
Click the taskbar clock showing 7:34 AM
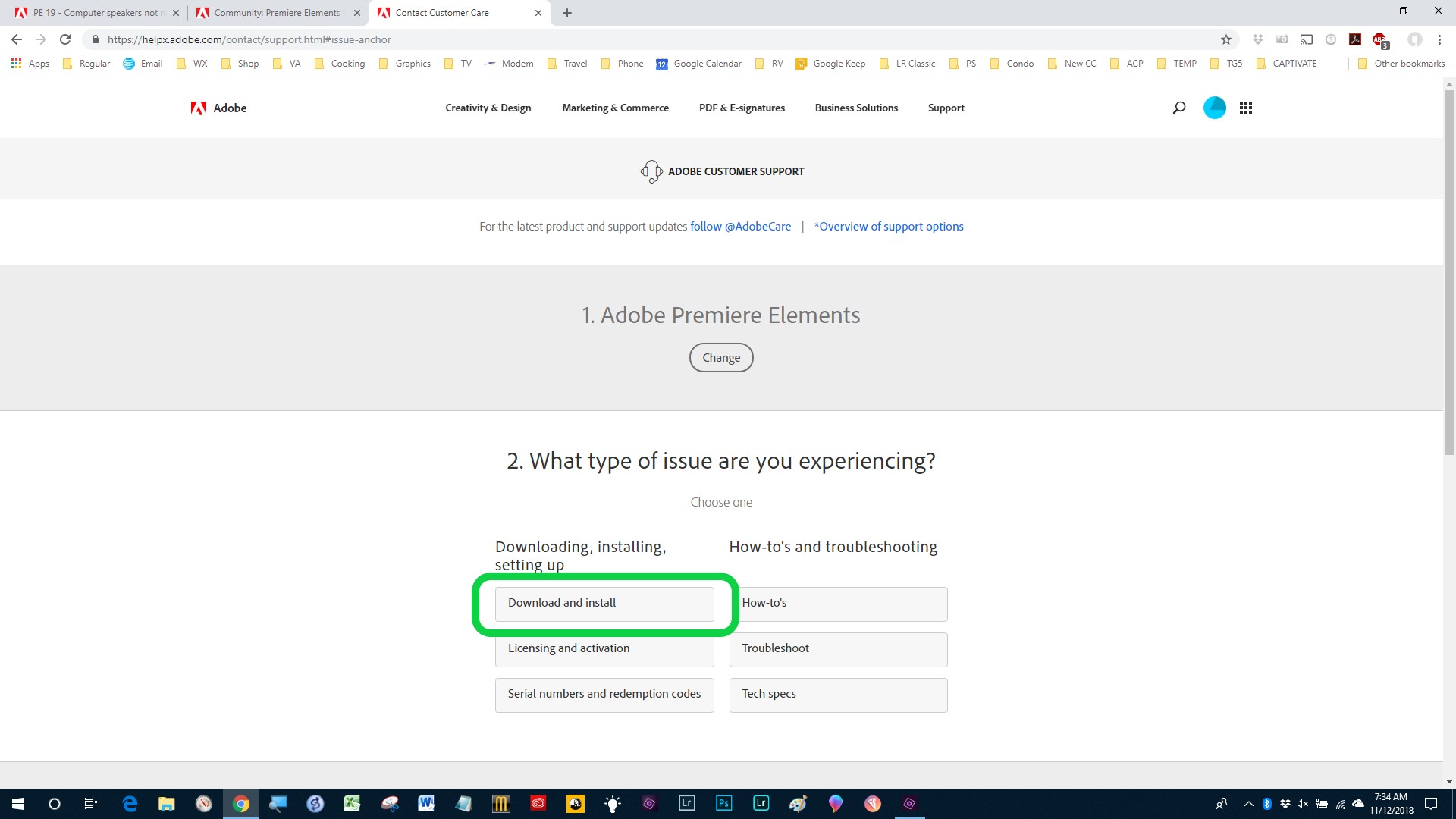tap(1391, 804)
